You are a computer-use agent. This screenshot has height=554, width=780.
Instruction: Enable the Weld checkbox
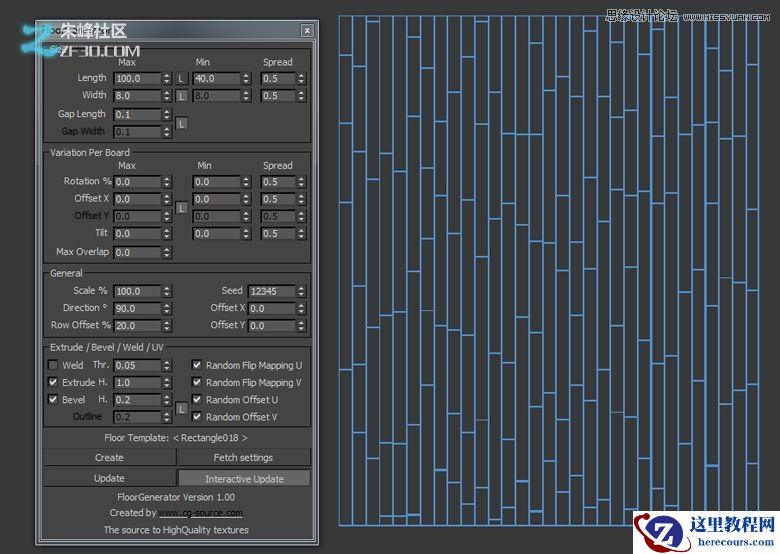pyautogui.click(x=53, y=365)
